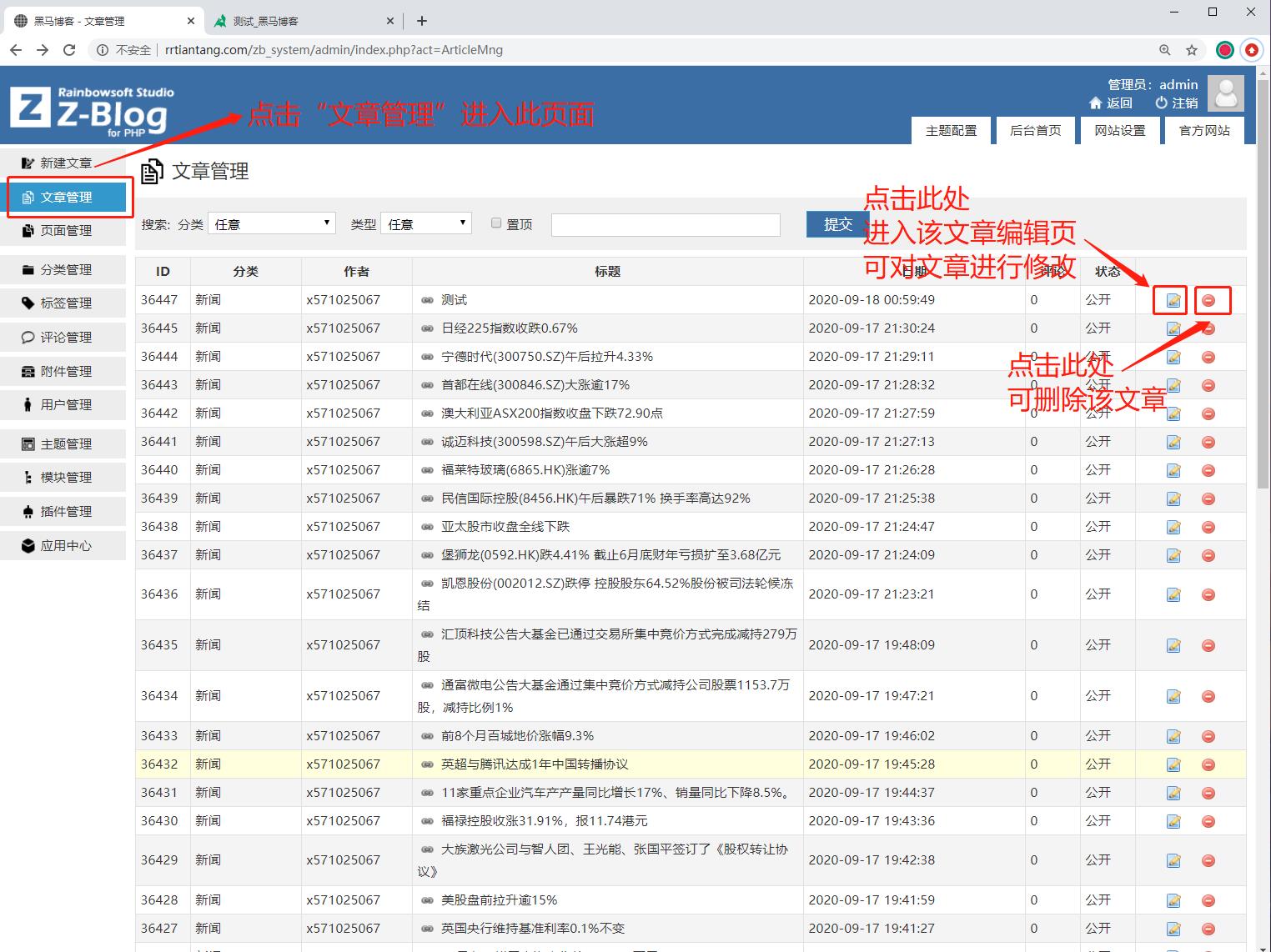
Task: Delete article 36437 堡狮龙 row
Action: tap(1208, 555)
